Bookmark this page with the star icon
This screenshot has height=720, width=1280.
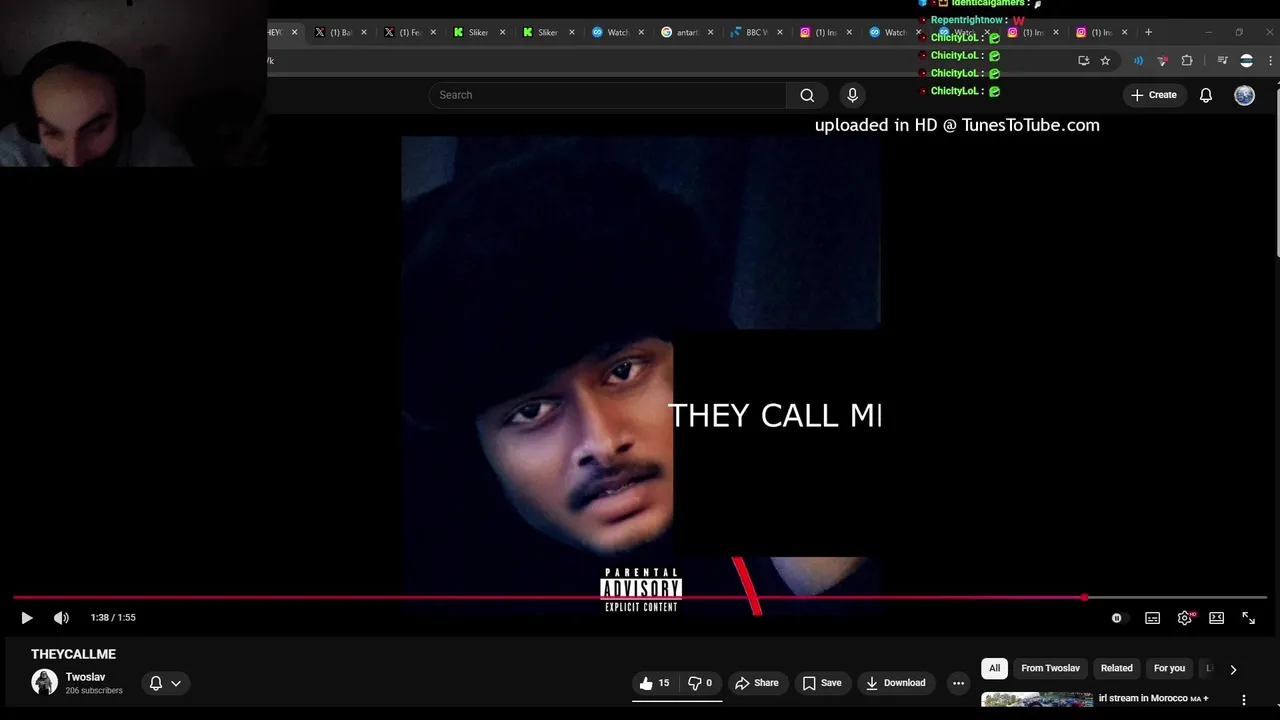pos(1105,61)
